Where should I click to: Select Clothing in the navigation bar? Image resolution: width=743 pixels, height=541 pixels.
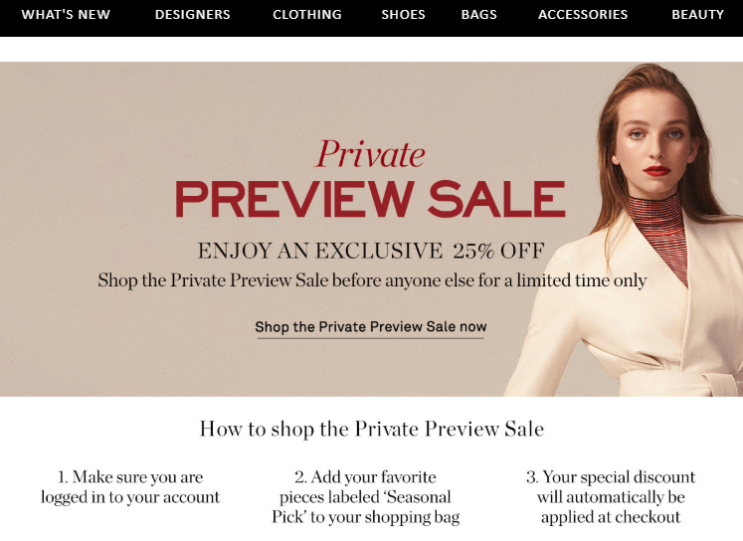pos(307,15)
